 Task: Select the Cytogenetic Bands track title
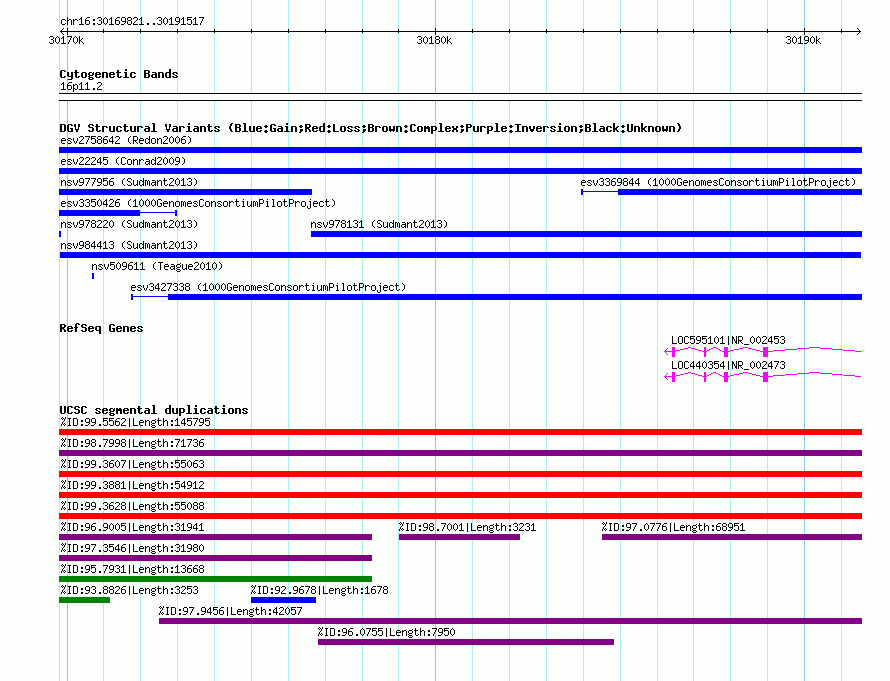tap(119, 74)
